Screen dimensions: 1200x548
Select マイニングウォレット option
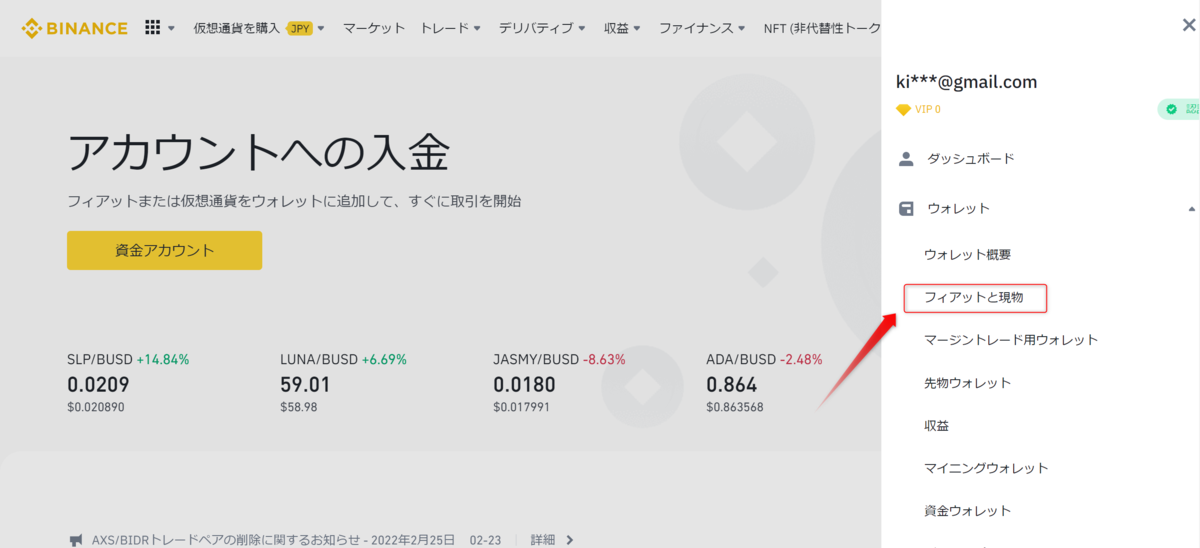coord(986,468)
